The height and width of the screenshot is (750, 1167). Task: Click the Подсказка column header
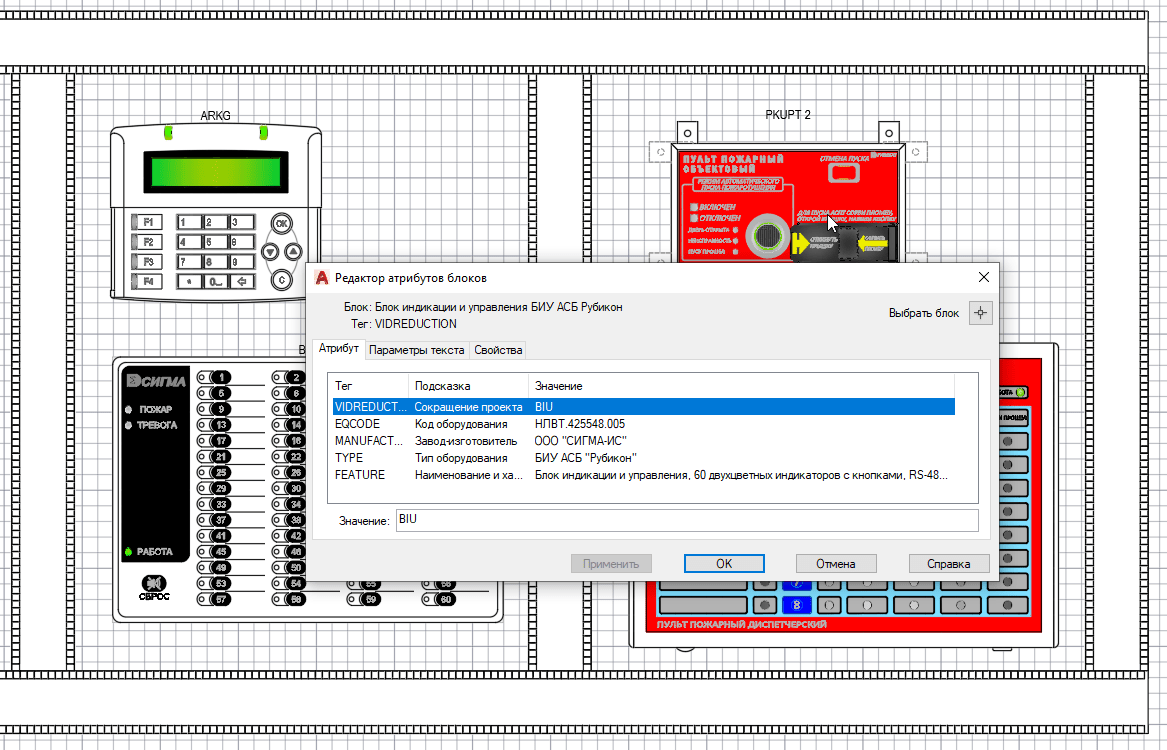[x=468, y=386]
